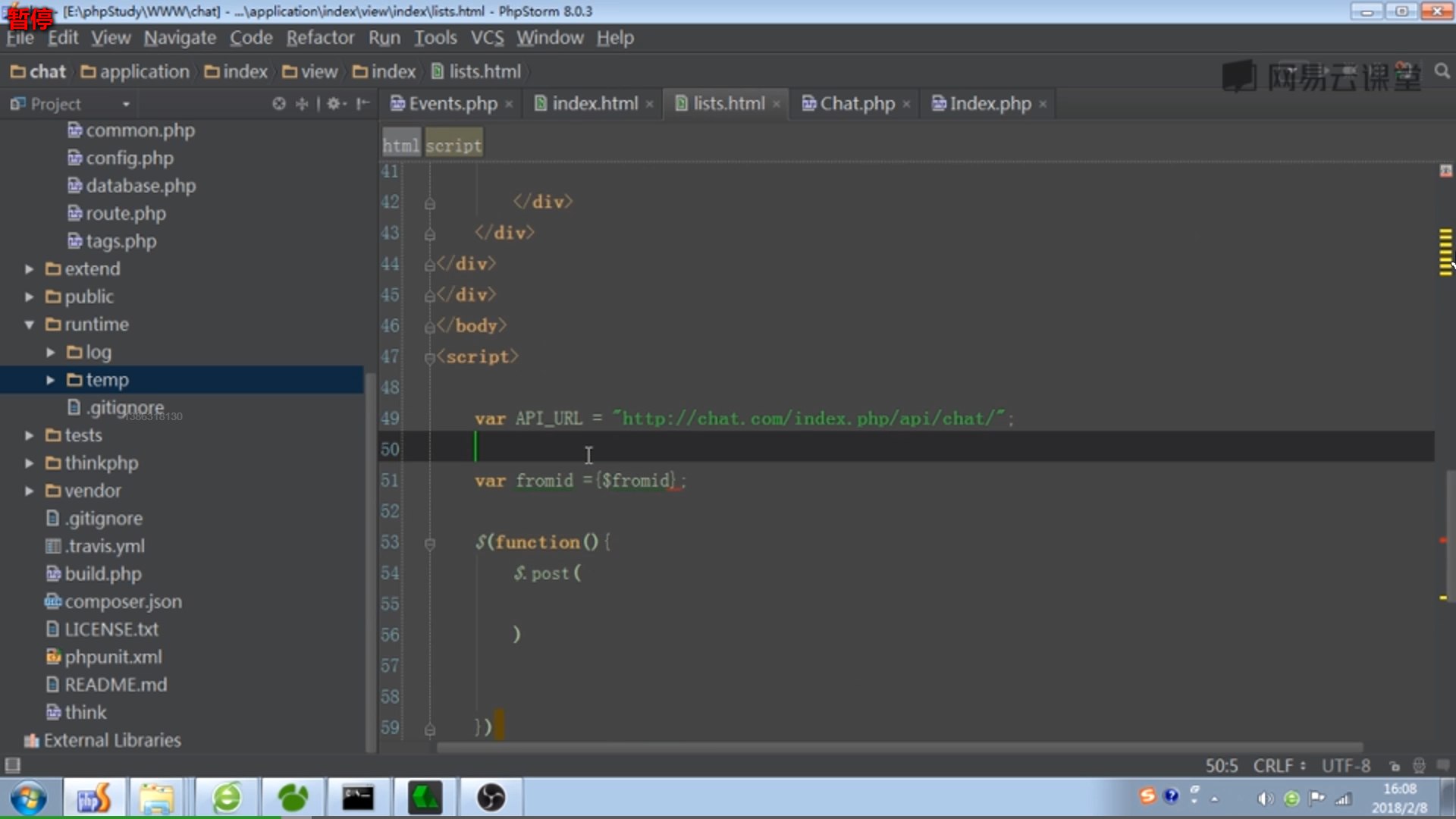The image size is (1456, 819).
Task: Collapse the runtime folder
Action: (x=29, y=325)
